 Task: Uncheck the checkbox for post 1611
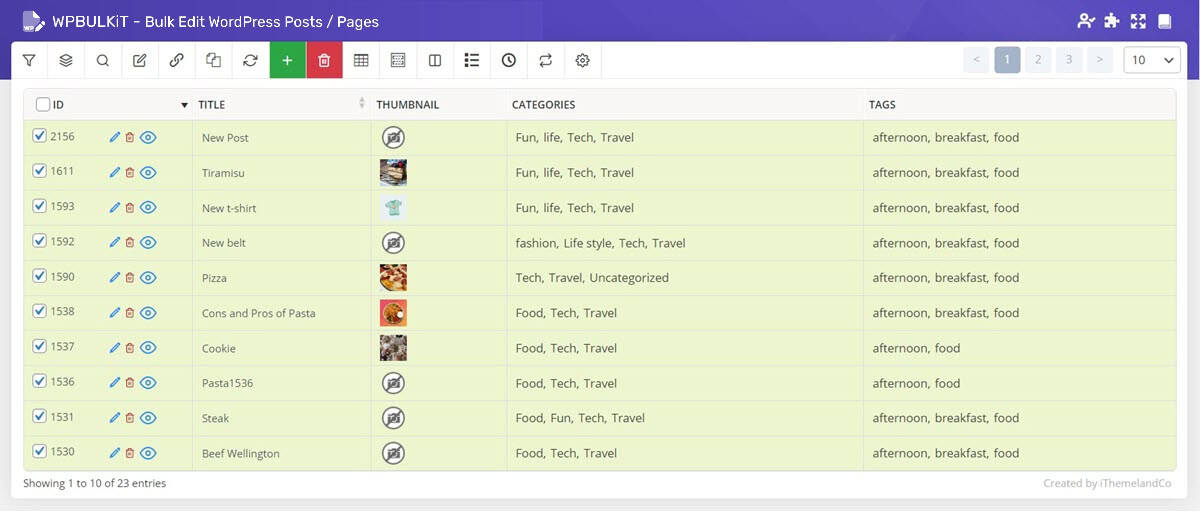(40, 171)
